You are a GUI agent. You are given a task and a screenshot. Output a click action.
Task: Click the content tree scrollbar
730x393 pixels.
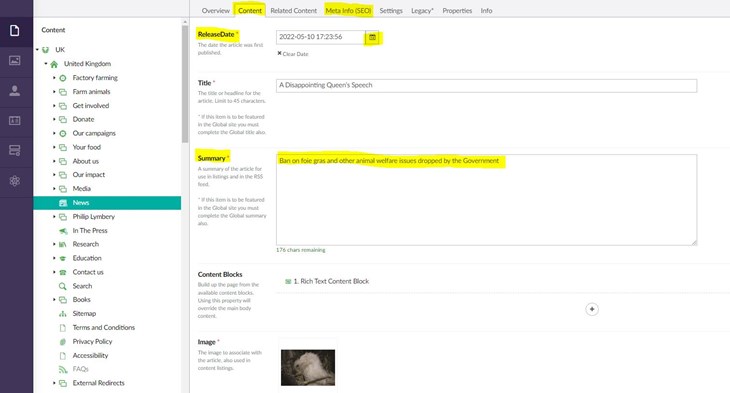[185, 84]
